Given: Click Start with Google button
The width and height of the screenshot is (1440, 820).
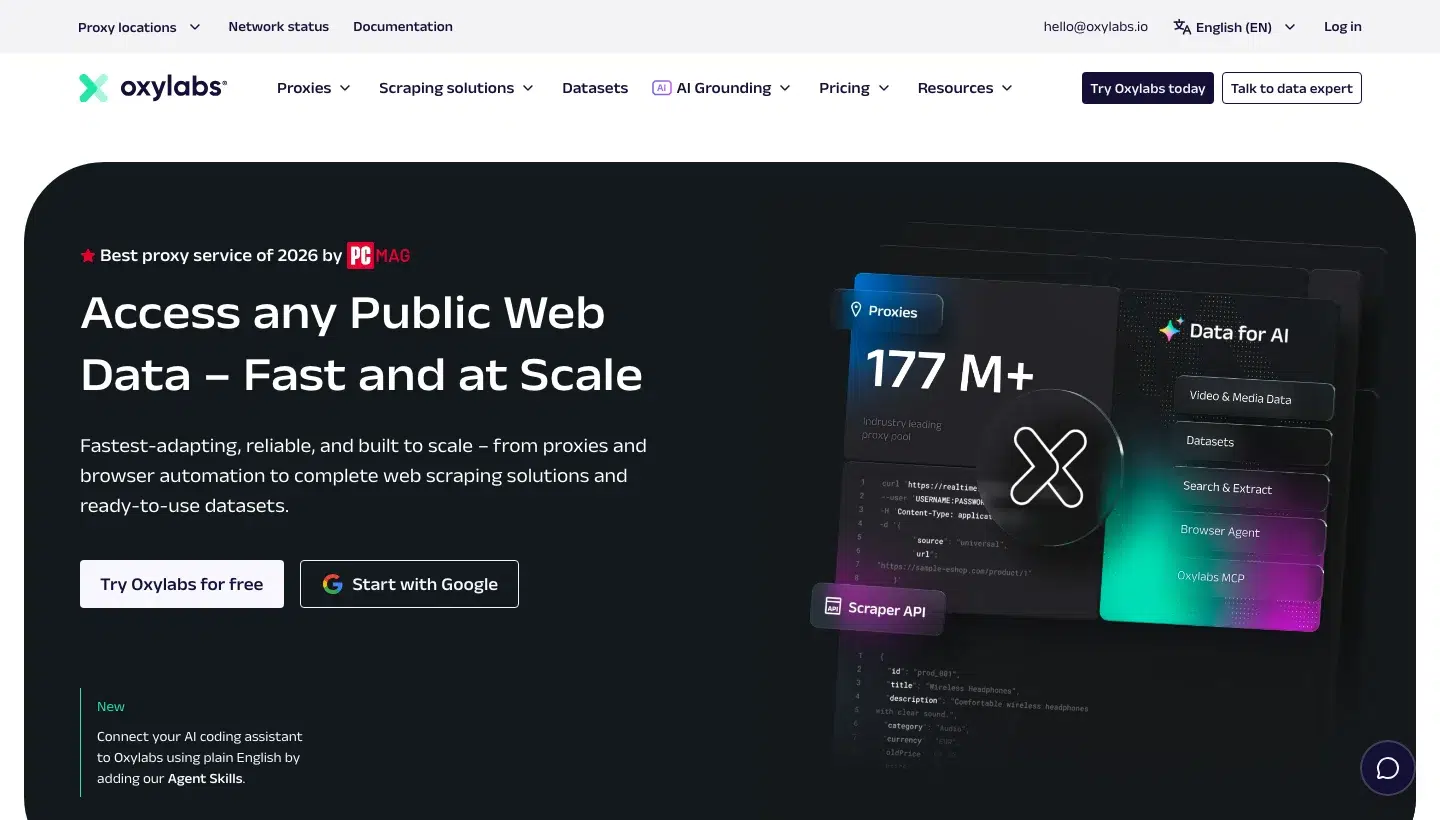Looking at the screenshot, I should pyautogui.click(x=409, y=584).
